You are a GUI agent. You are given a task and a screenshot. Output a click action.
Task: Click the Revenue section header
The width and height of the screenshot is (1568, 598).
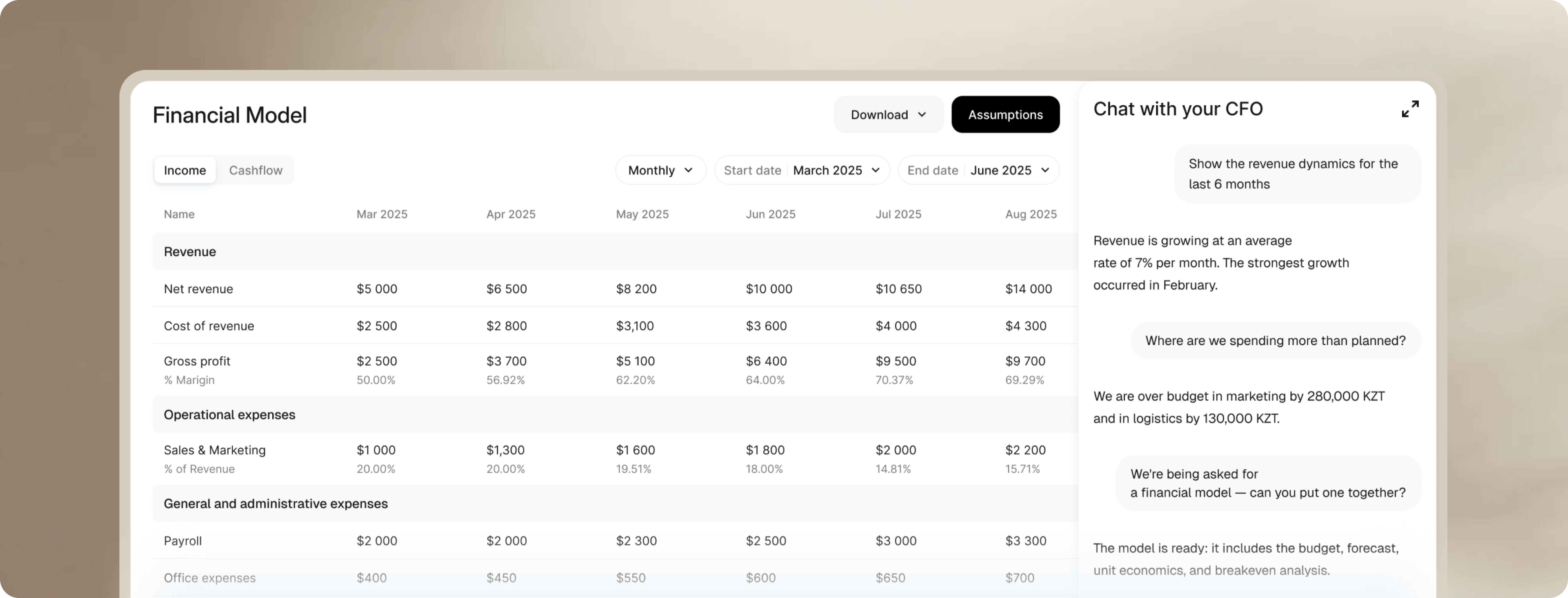click(x=190, y=252)
